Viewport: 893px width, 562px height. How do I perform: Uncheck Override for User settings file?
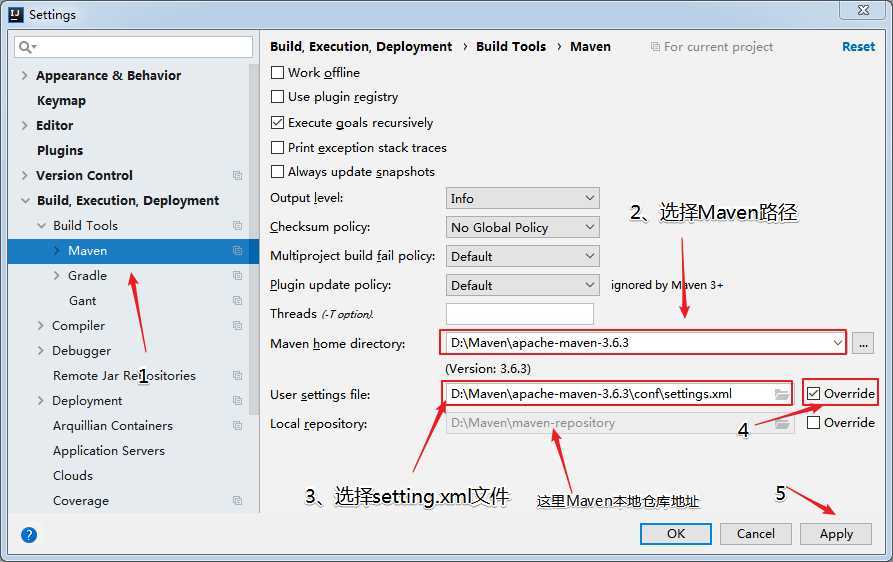pyautogui.click(x=813, y=393)
